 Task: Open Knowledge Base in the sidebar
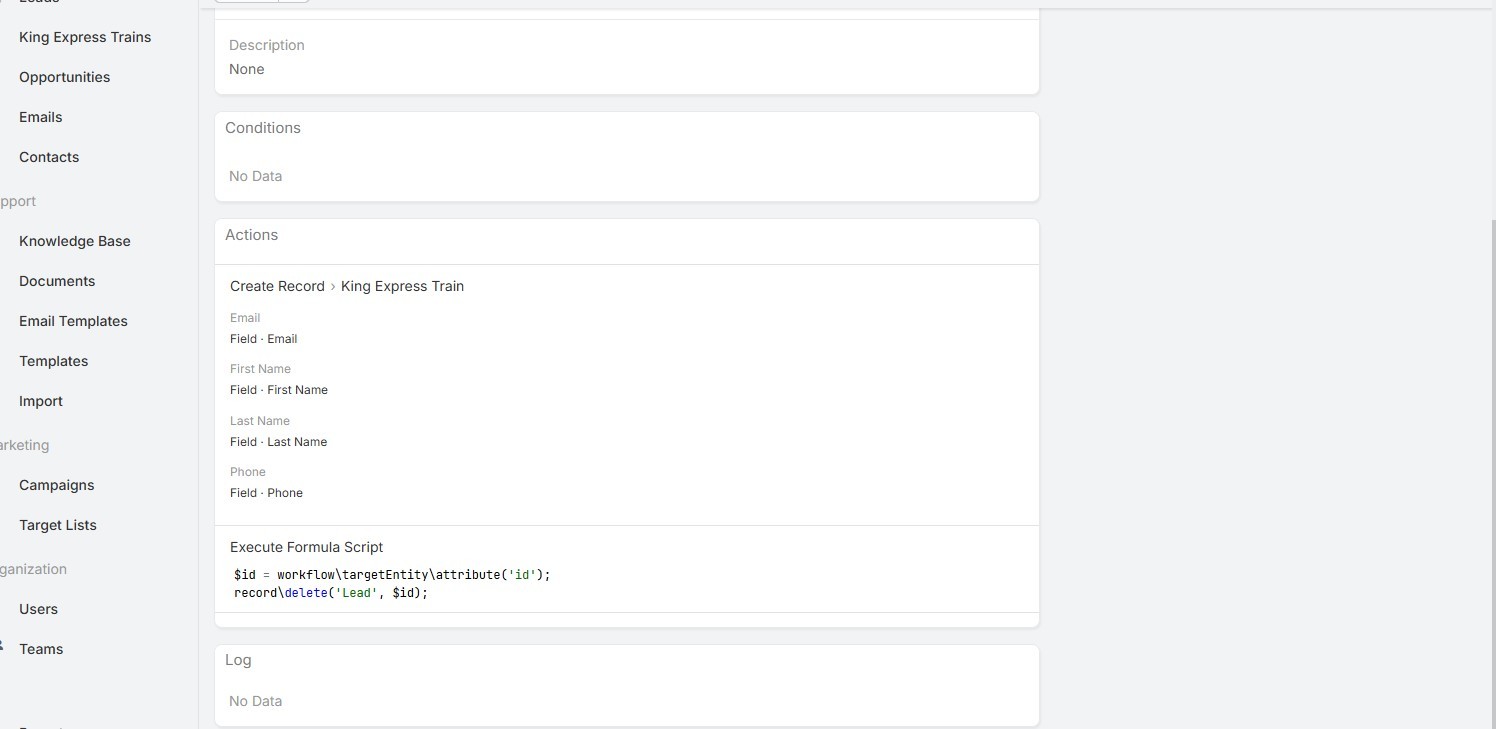click(74, 241)
